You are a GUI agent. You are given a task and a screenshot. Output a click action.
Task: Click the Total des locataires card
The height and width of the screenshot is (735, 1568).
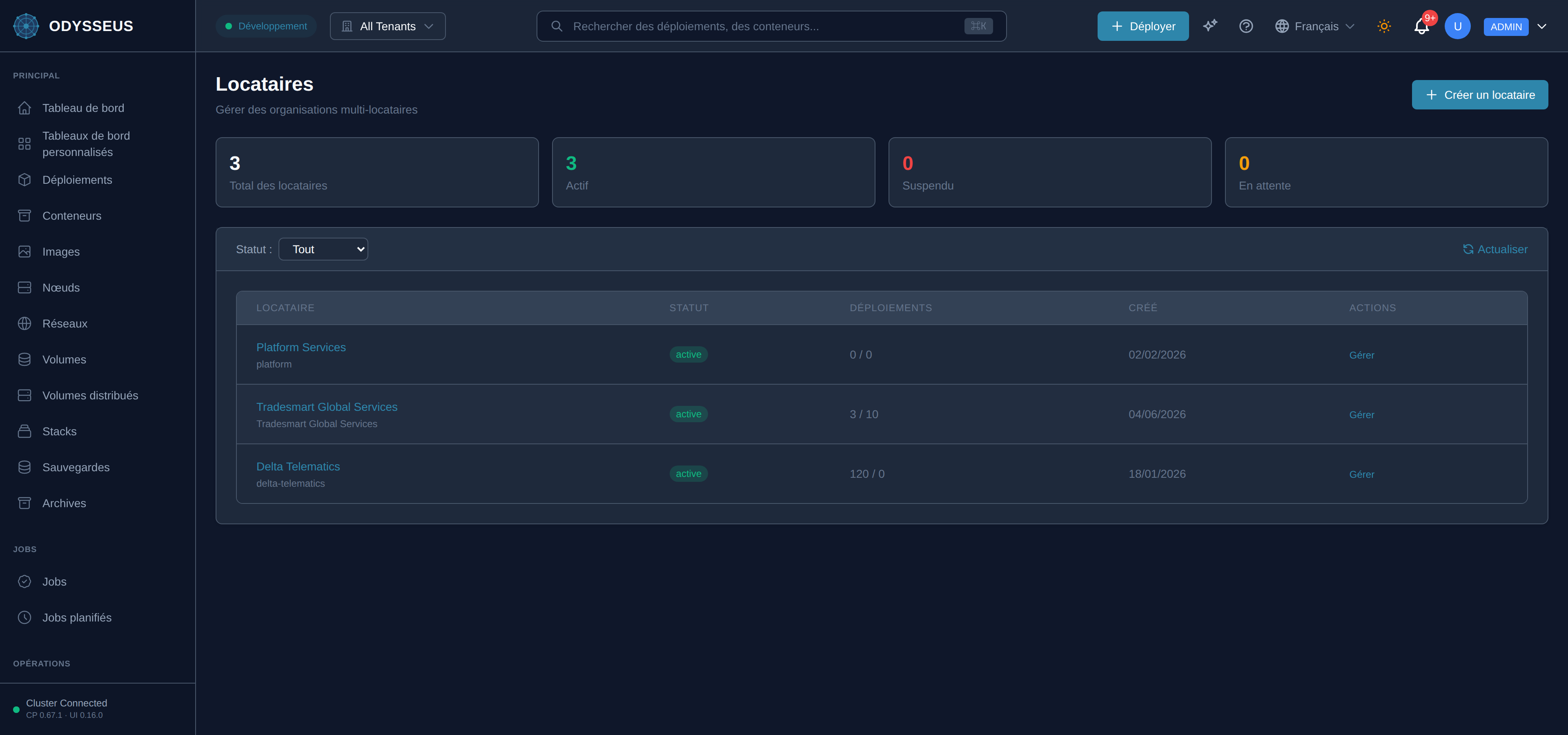coord(377,172)
